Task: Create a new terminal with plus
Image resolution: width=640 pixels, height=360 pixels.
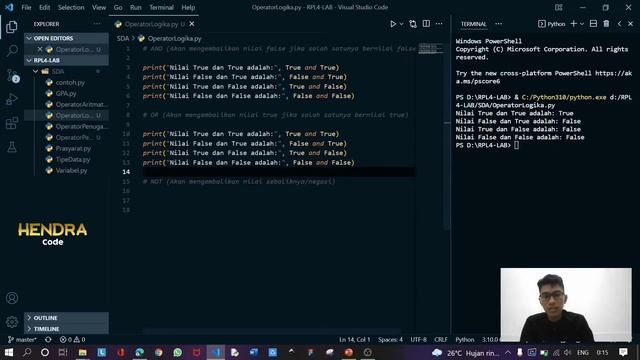Action: pyautogui.click(x=573, y=24)
